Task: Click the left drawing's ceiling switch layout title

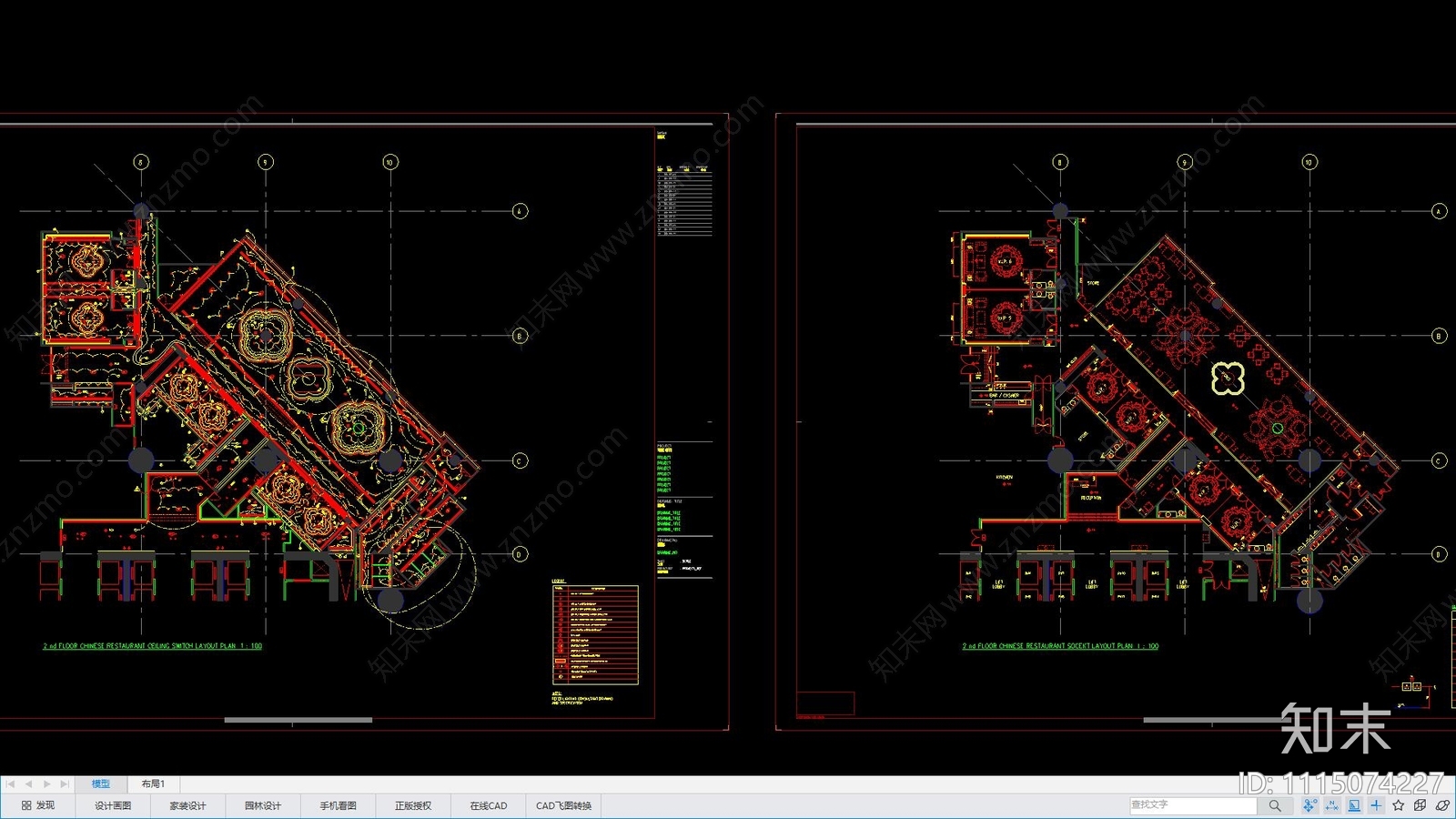Action: coord(153,646)
